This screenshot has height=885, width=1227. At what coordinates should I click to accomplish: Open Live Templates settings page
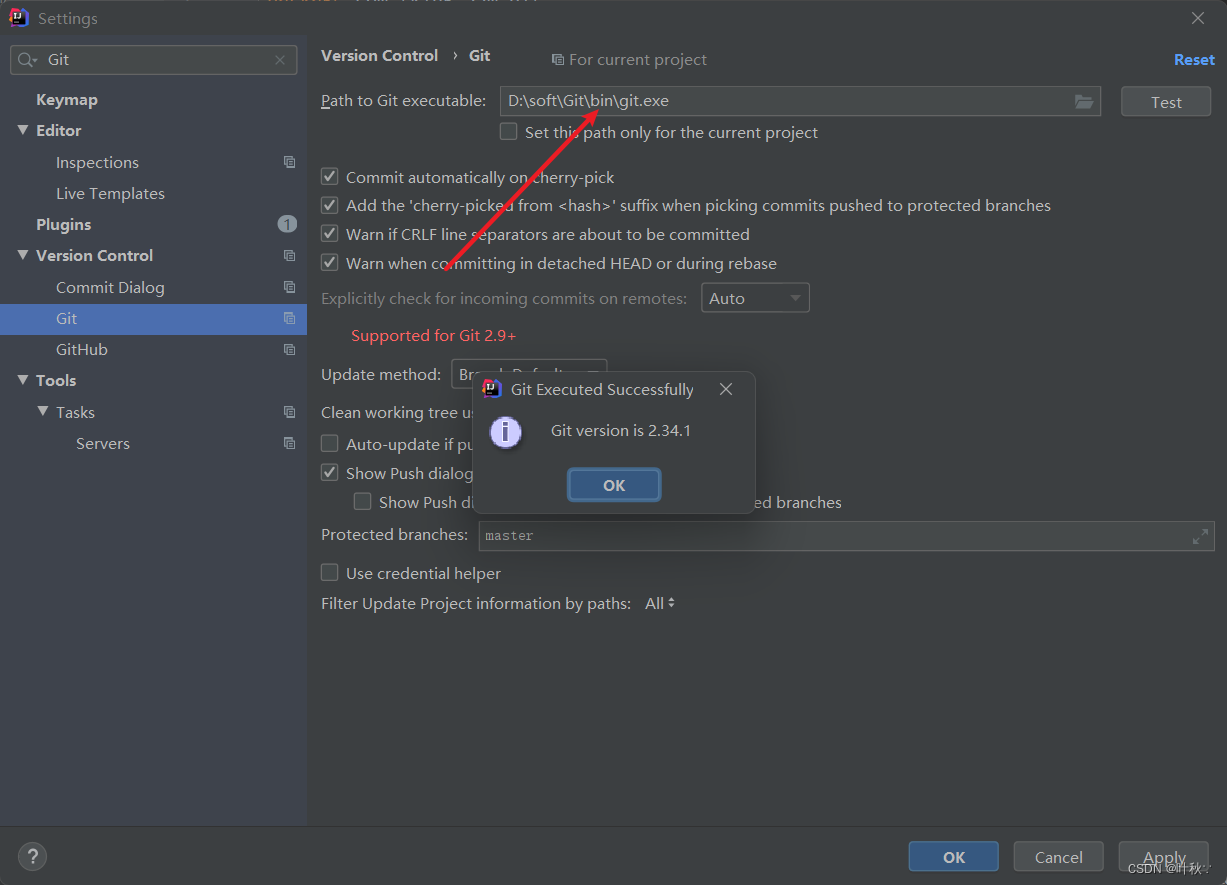tap(110, 193)
